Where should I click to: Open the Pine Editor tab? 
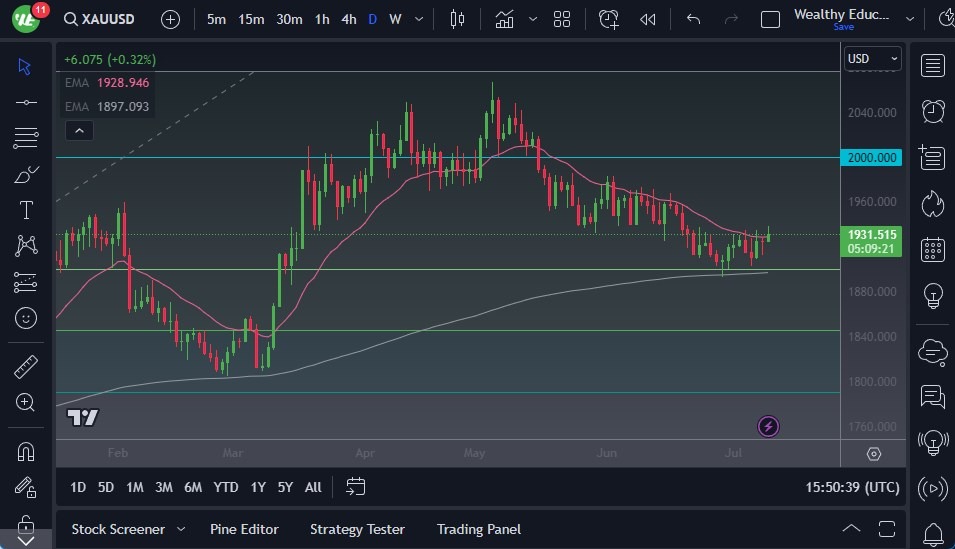tap(244, 530)
